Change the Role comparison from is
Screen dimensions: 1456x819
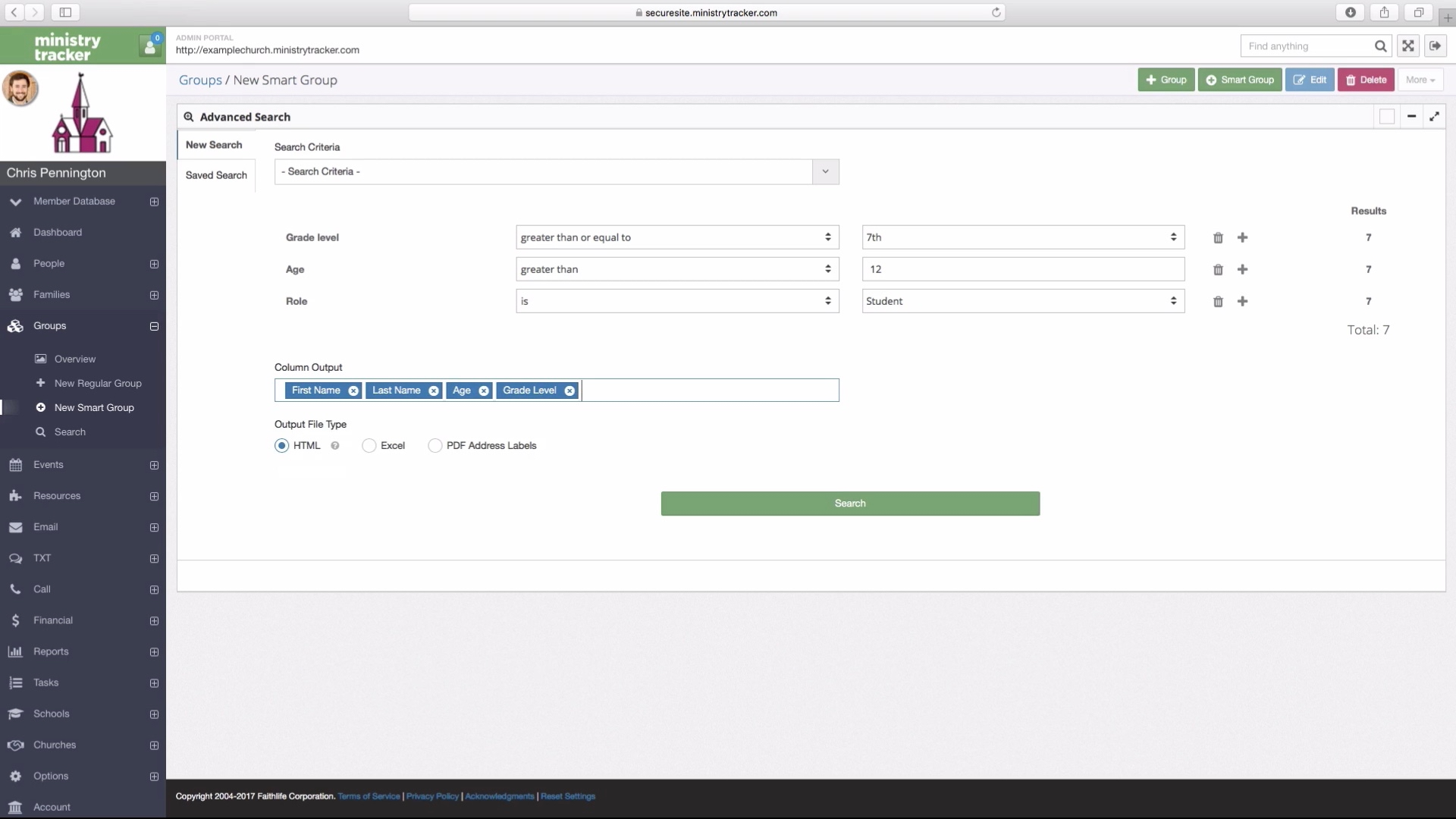click(676, 301)
